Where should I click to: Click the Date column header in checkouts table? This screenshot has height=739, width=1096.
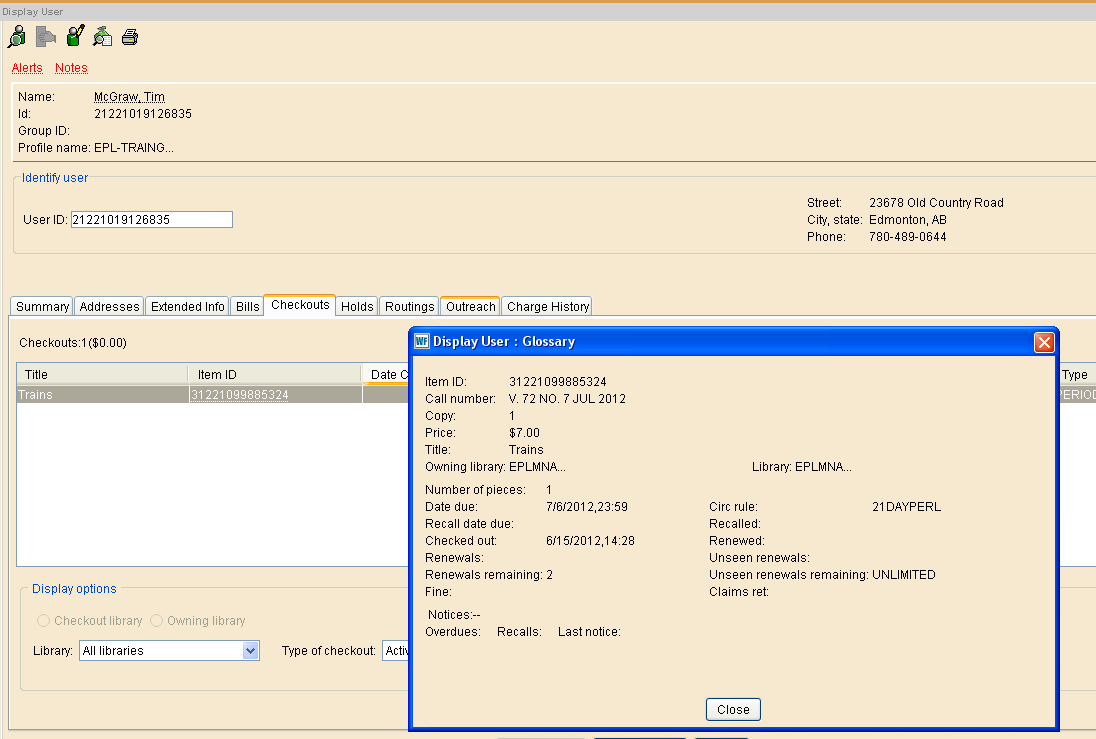tap(386, 375)
